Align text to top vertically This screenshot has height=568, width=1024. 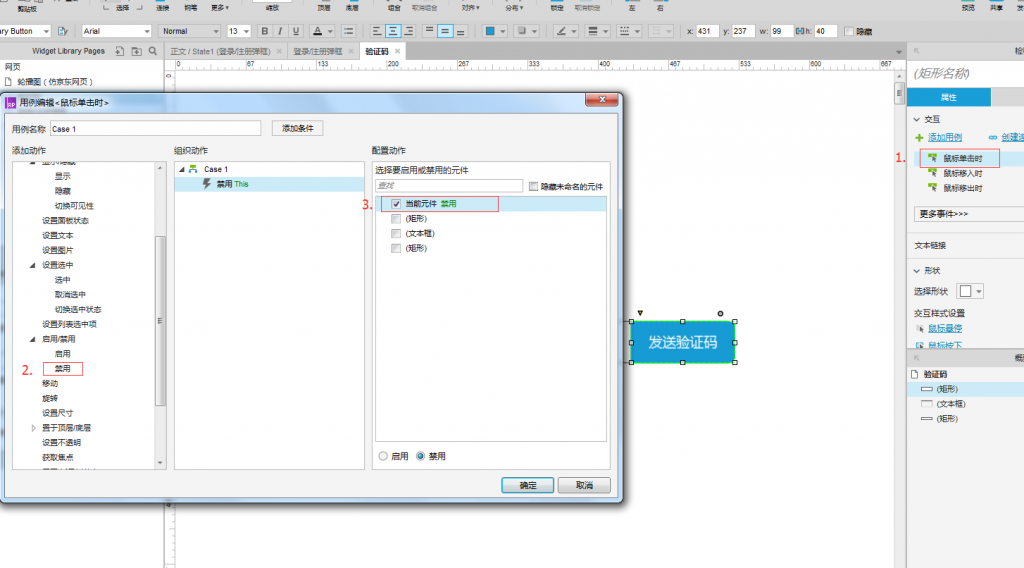coord(429,31)
